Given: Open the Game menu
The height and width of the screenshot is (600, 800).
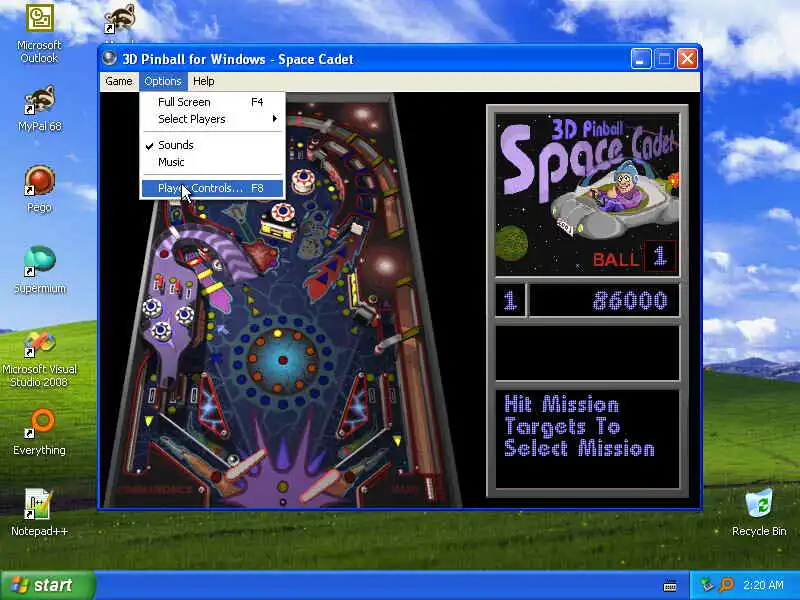Looking at the screenshot, I should 118,81.
